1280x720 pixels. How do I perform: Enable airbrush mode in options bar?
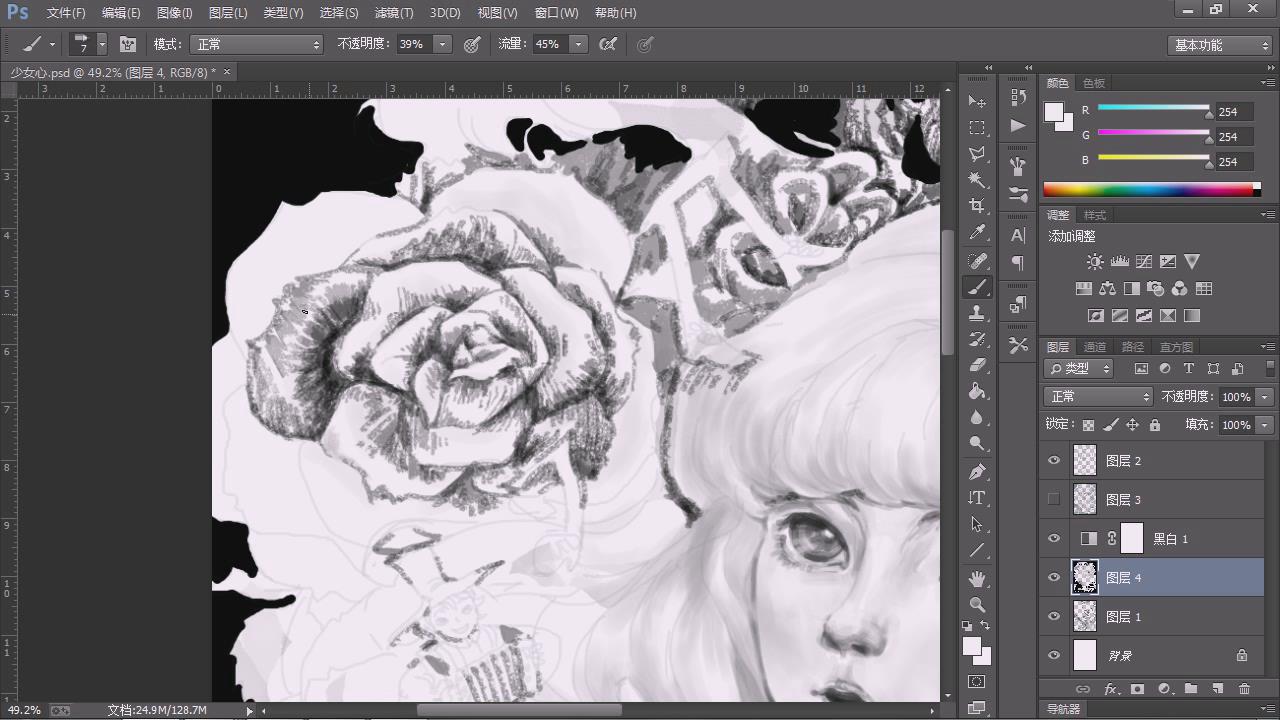tap(607, 44)
